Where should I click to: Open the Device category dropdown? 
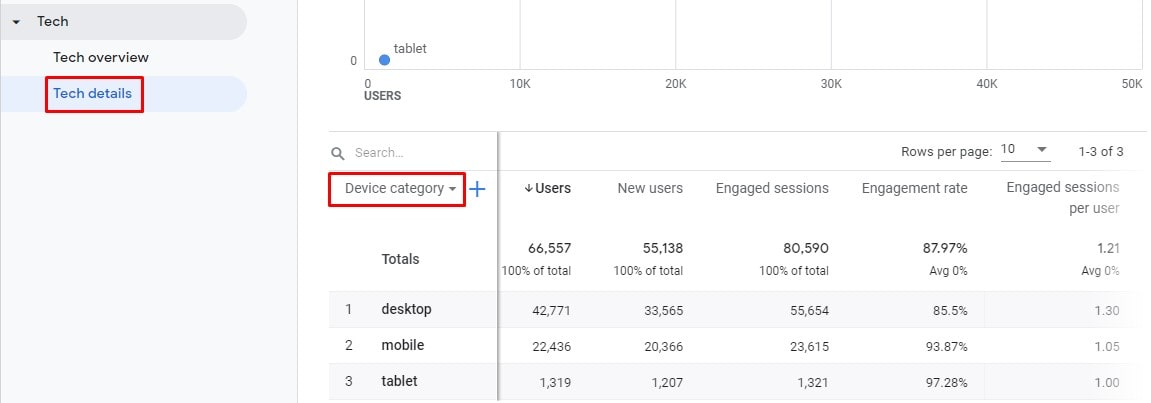400,189
